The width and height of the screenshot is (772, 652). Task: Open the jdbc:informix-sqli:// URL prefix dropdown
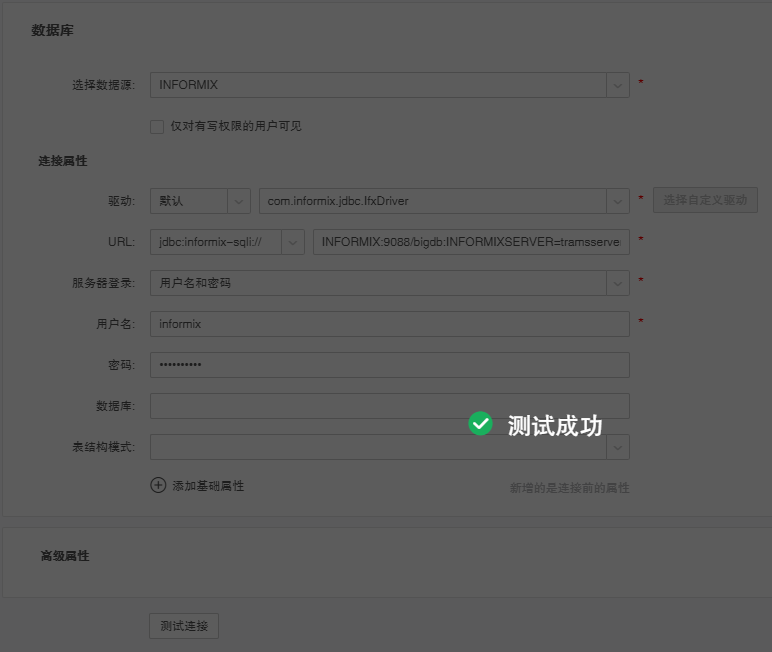click(x=293, y=242)
